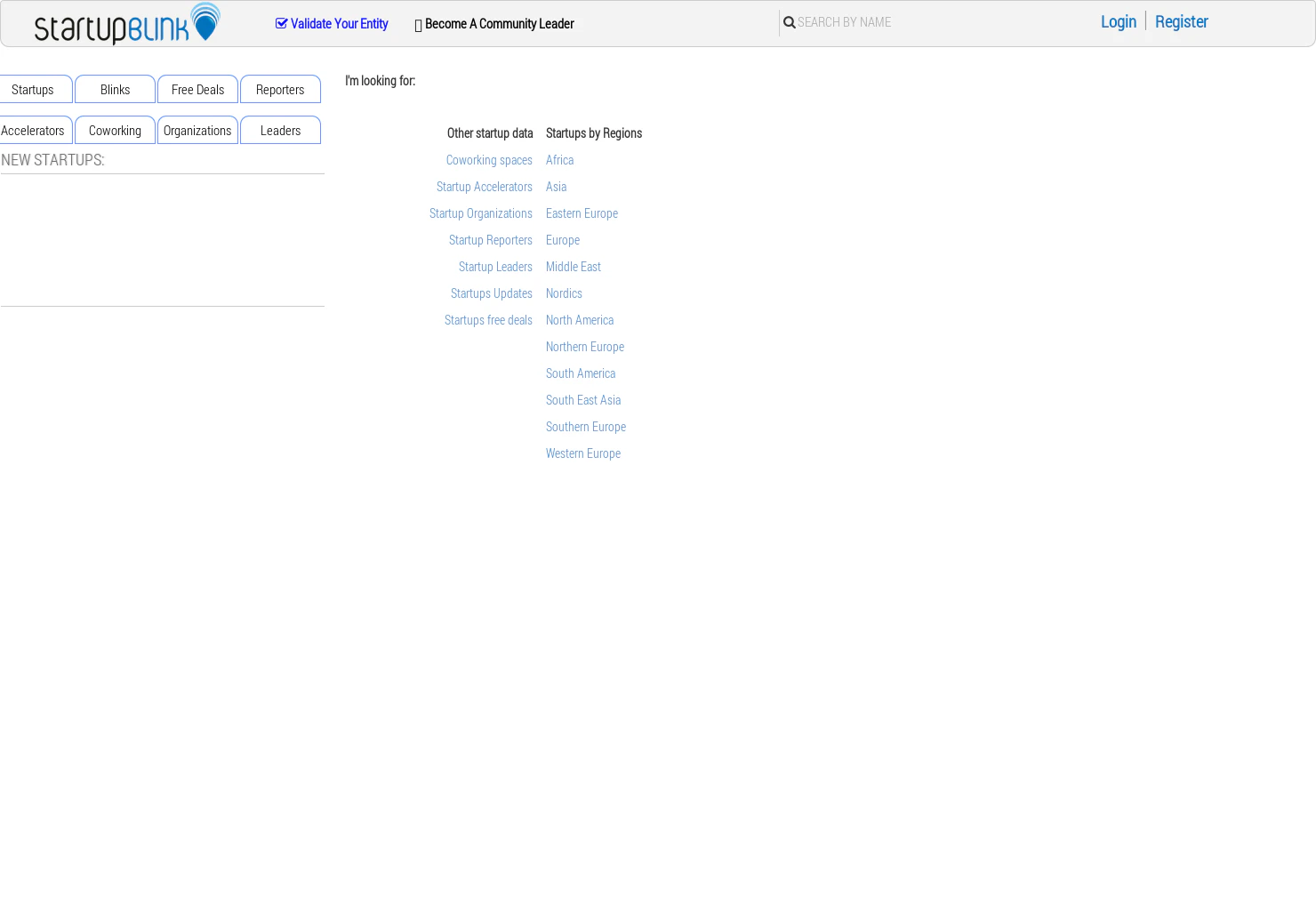
Task: Open Startup Leaders link
Action: (x=495, y=267)
